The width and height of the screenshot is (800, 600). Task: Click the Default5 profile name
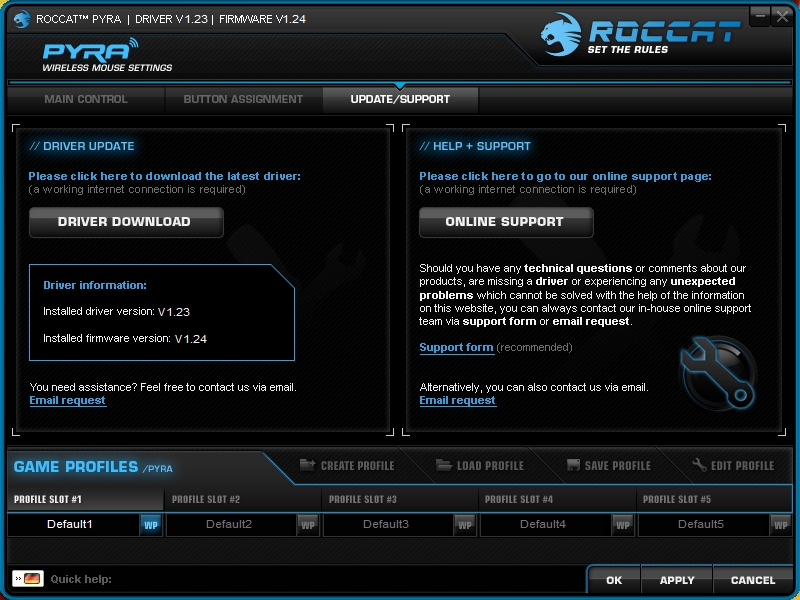[x=701, y=524]
